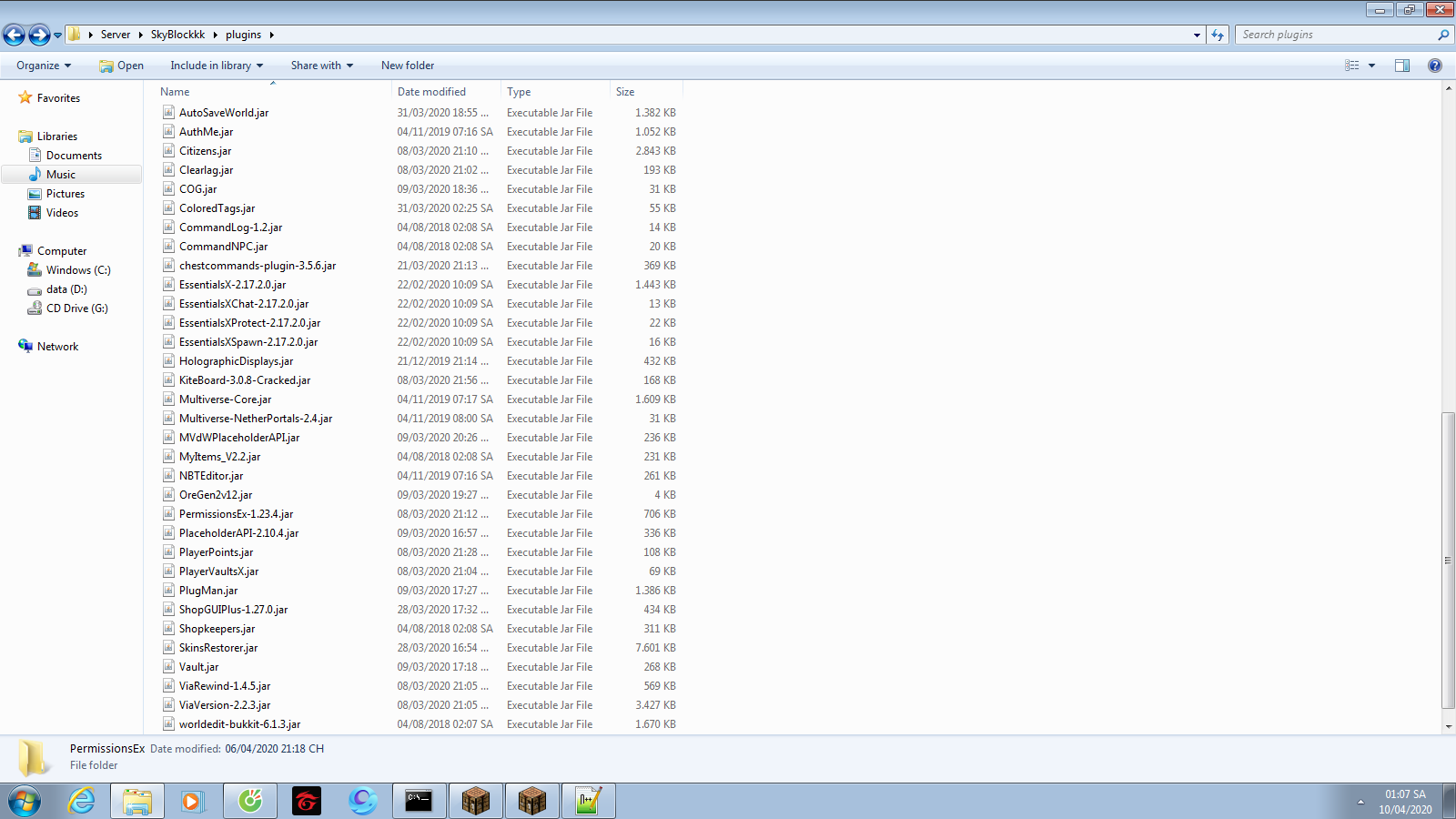Click the Change your view icon

point(1352,66)
